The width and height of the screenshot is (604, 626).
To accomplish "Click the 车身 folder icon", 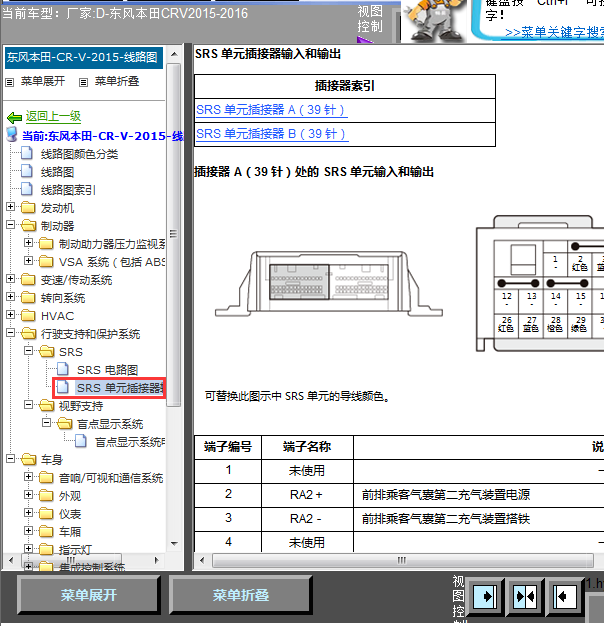I will [28, 460].
